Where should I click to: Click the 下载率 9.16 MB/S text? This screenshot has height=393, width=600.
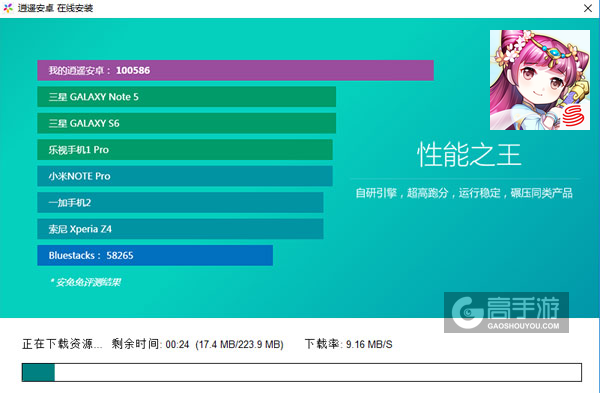click(349, 344)
